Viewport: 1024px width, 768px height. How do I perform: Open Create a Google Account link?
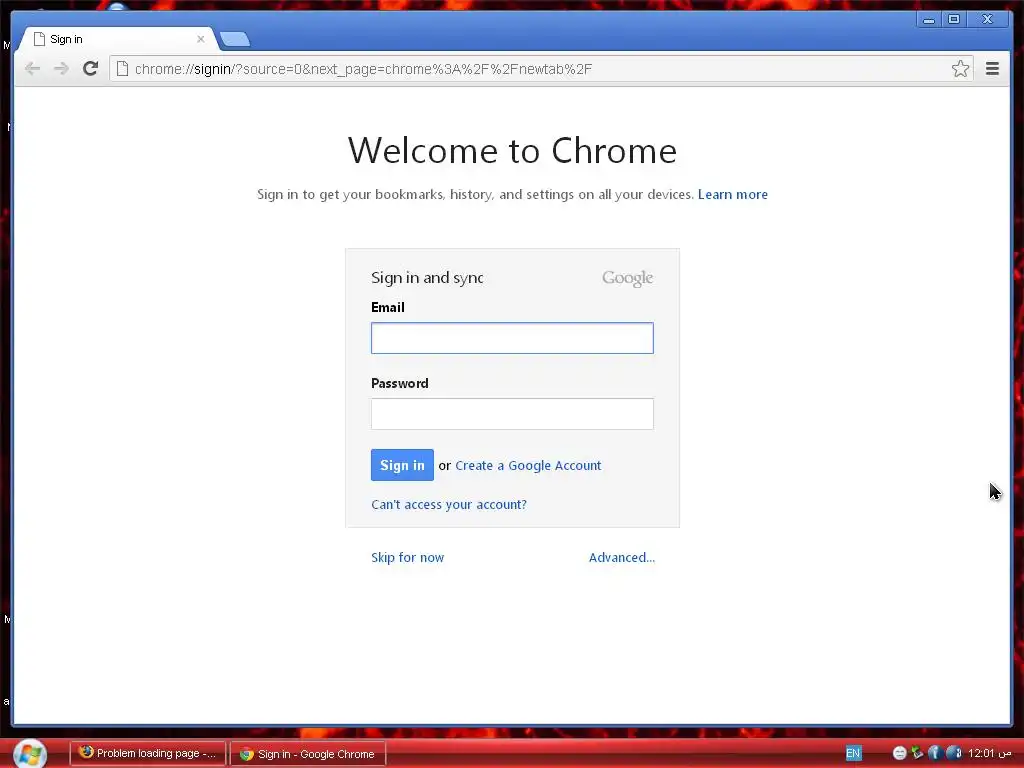click(528, 466)
